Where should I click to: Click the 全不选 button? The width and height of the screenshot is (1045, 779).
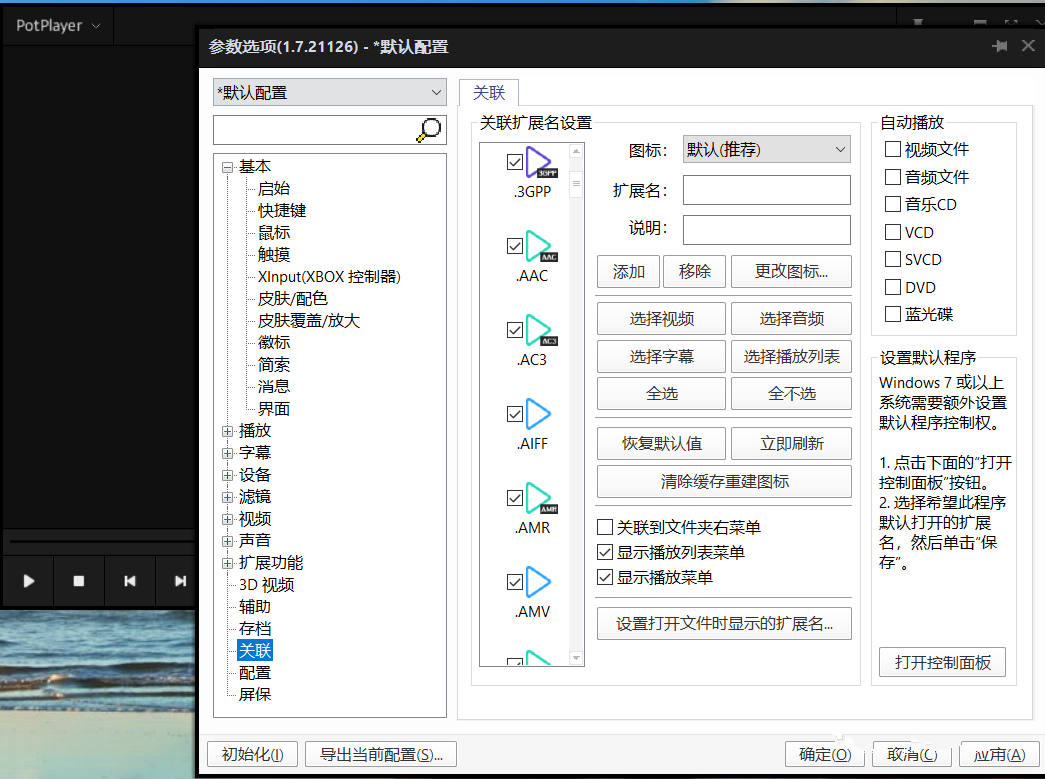[x=791, y=394]
